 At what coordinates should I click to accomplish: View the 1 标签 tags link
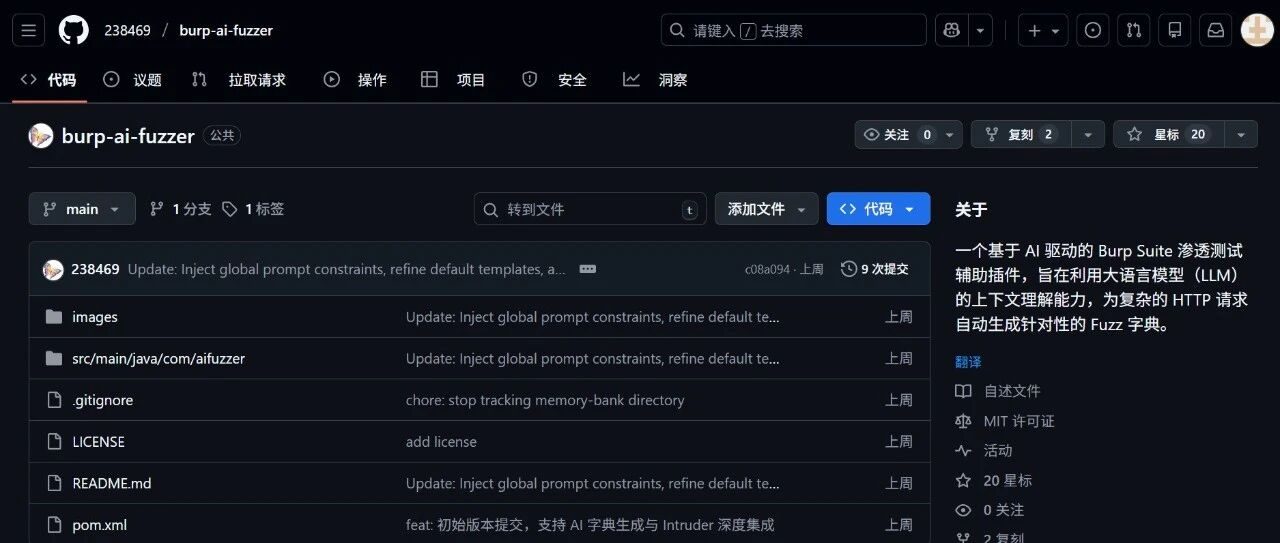tap(253, 209)
